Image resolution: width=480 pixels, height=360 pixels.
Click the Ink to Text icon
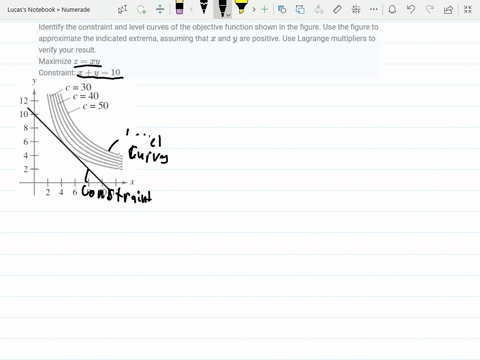(x=319, y=9)
